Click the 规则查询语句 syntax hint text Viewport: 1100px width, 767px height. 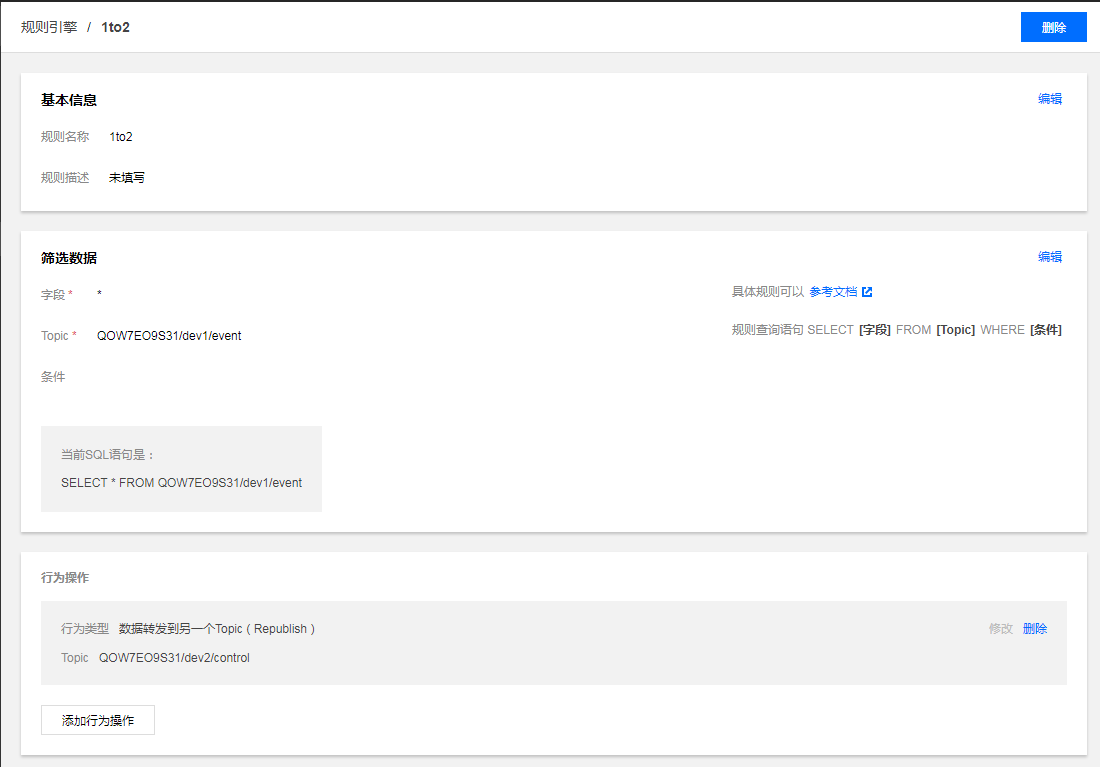pyautogui.click(x=896, y=330)
